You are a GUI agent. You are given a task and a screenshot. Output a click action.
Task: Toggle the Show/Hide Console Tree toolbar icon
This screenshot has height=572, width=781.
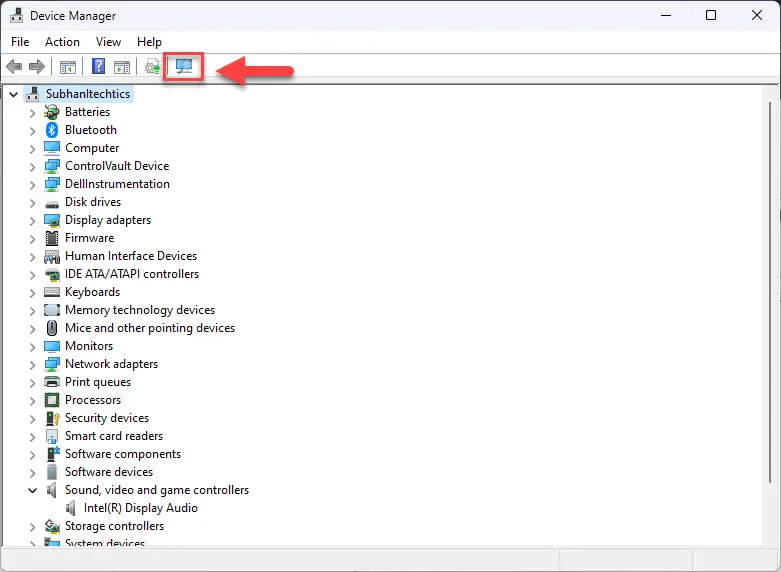pos(68,67)
